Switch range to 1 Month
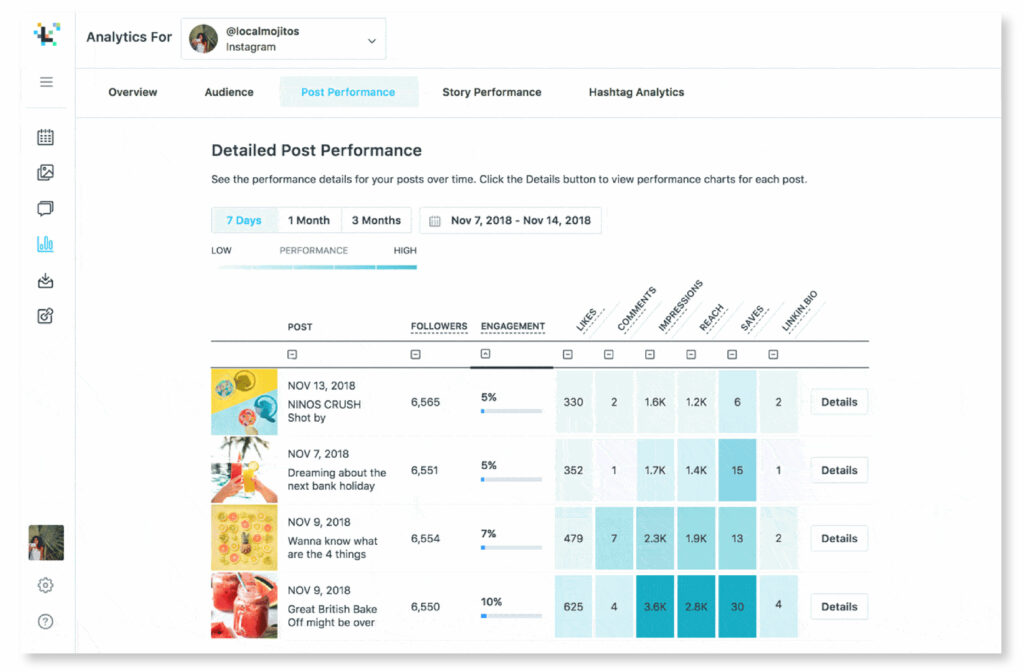The height and width of the screenshot is (672, 1024). (309, 221)
